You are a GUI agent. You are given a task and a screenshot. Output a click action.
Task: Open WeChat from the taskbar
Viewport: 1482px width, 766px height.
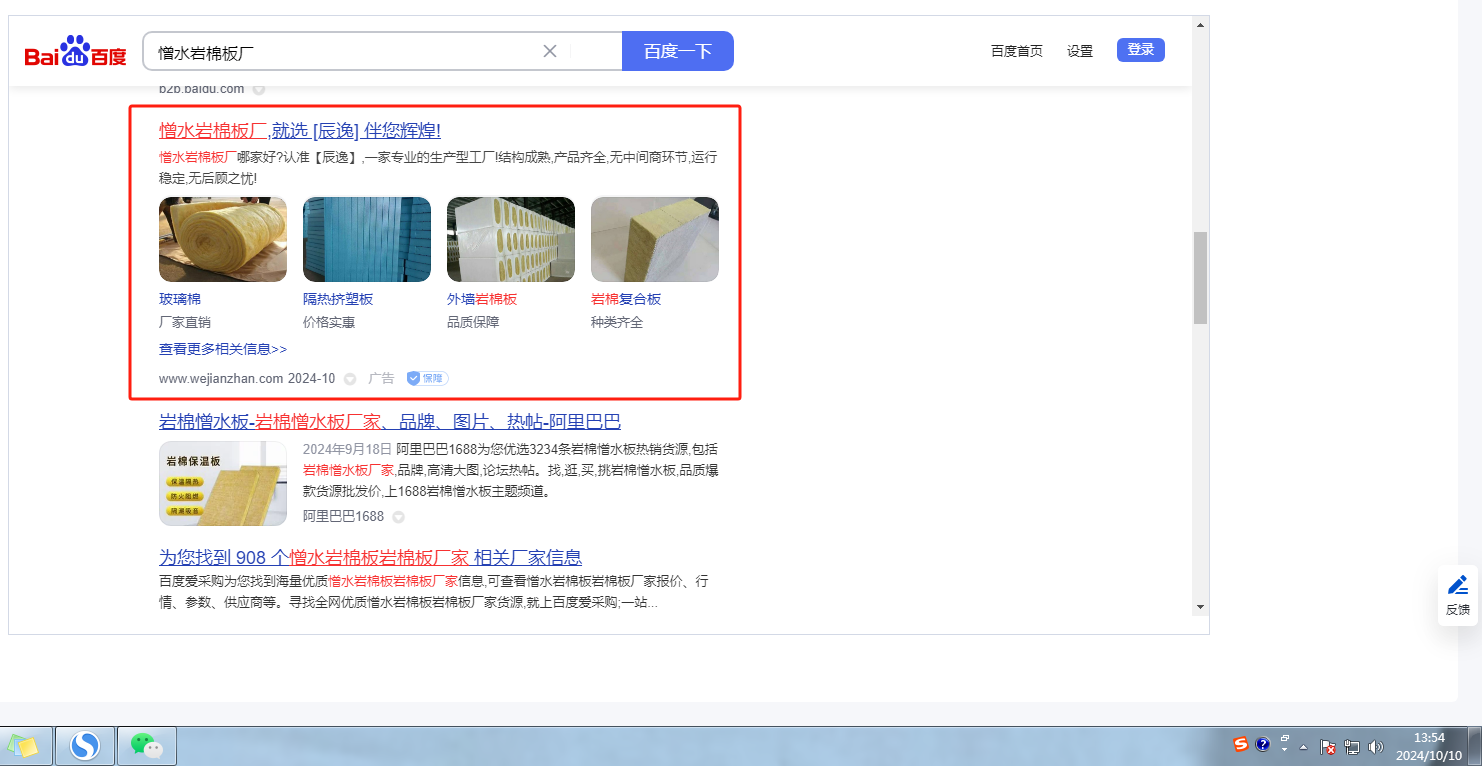147,746
